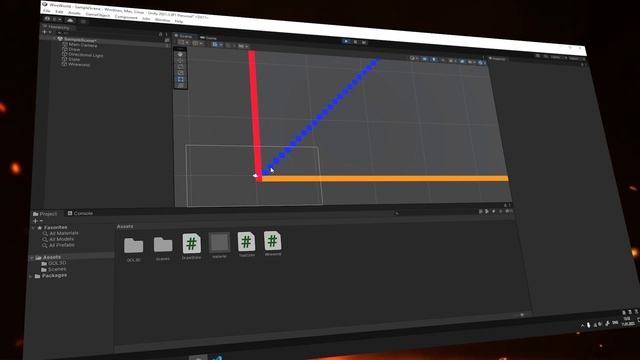
Task: Select the Scale tool in Scene overlay
Action: (x=180, y=73)
